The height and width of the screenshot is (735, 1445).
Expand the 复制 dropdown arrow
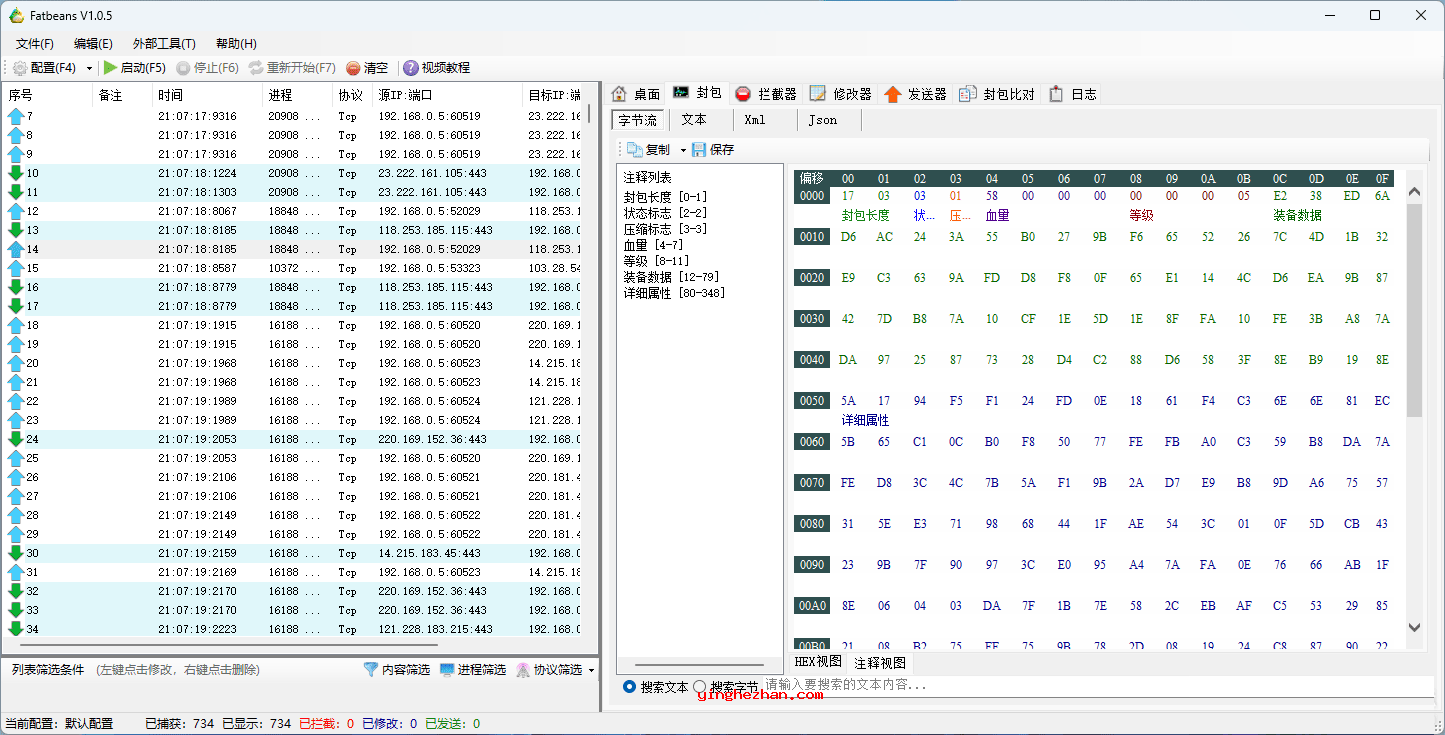pyautogui.click(x=683, y=150)
